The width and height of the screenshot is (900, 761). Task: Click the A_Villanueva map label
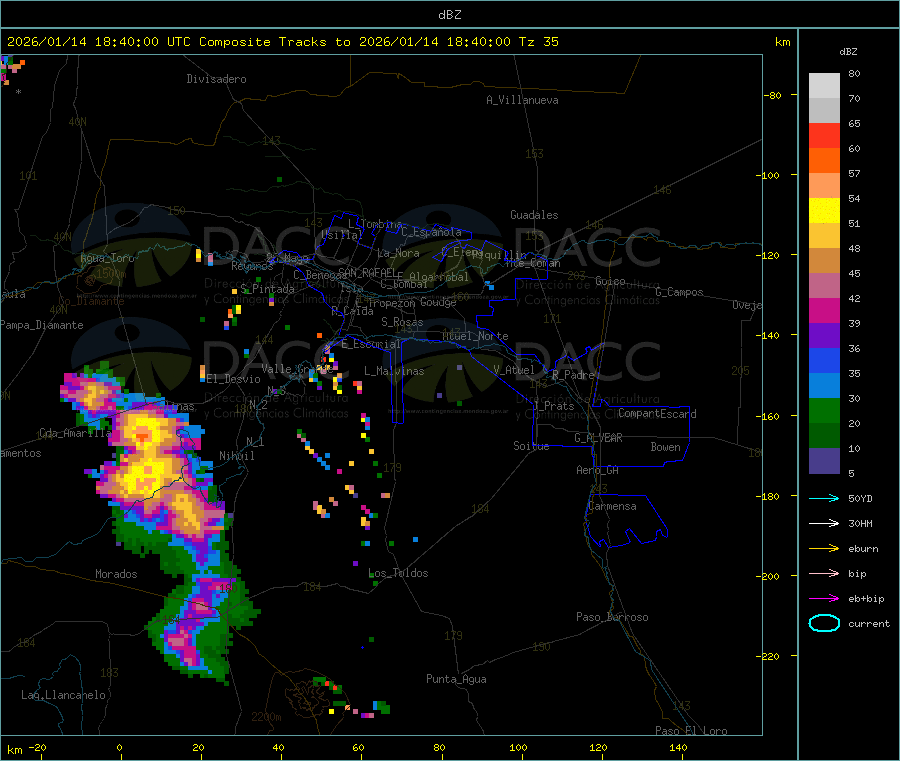pyautogui.click(x=522, y=100)
